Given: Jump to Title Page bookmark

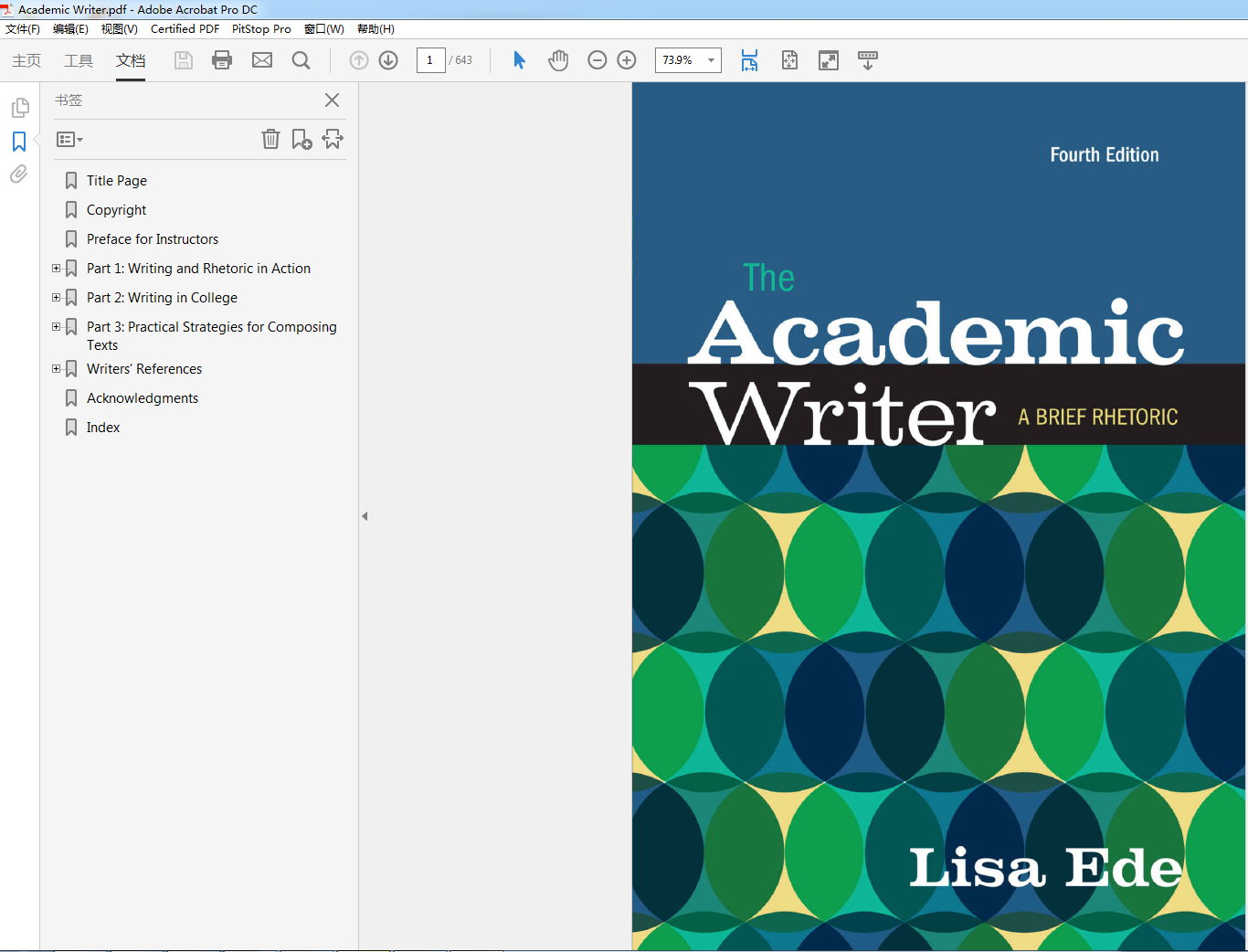Looking at the screenshot, I should pos(117,181).
